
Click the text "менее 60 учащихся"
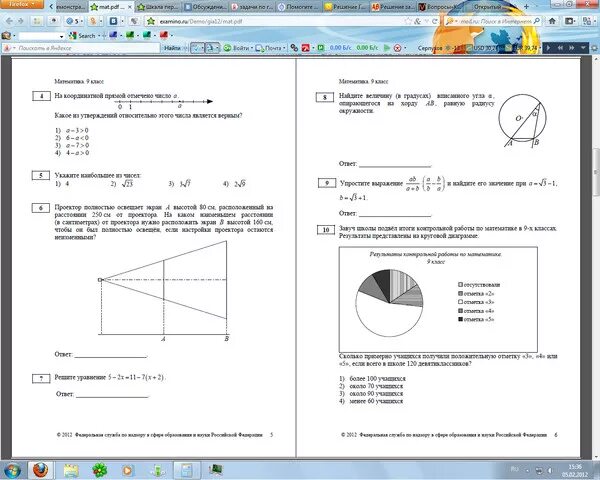click(376, 401)
